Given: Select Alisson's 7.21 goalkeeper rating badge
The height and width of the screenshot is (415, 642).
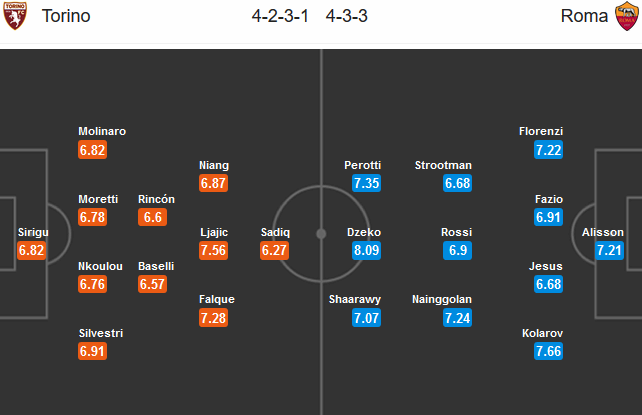Looking at the screenshot, I should point(609,250).
